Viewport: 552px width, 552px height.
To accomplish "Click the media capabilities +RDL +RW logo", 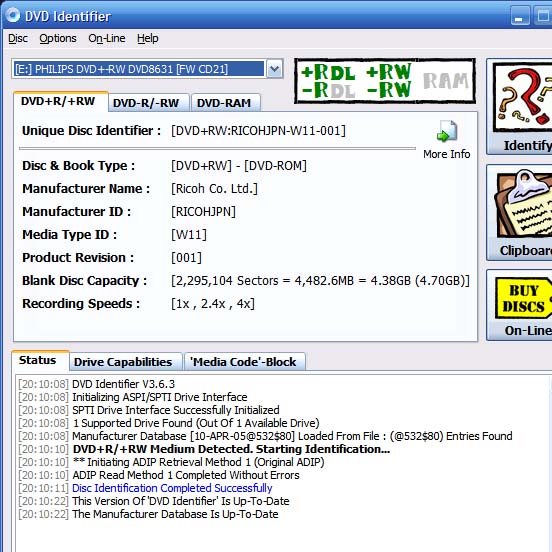I will pos(385,81).
